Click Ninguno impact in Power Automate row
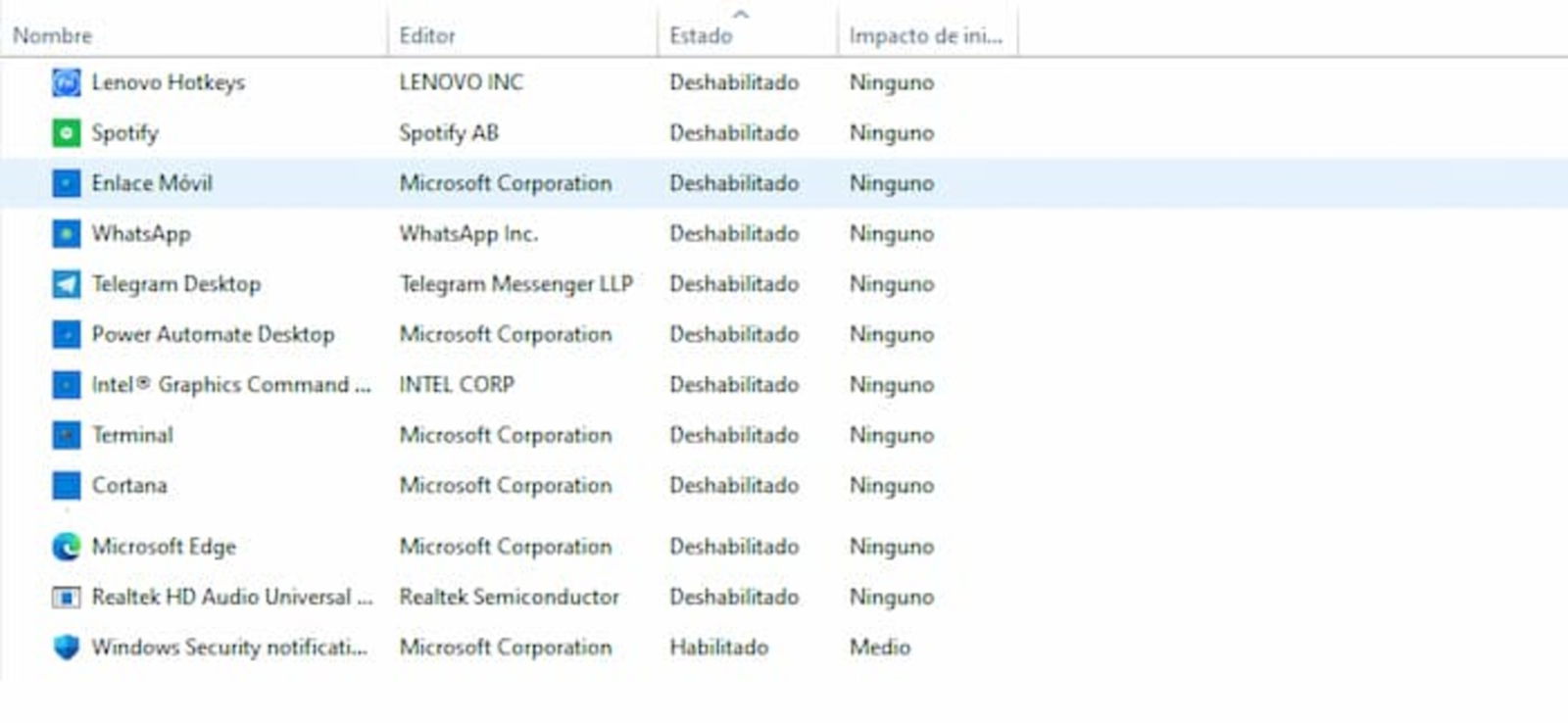The height and width of the screenshot is (723, 1568). [x=891, y=334]
